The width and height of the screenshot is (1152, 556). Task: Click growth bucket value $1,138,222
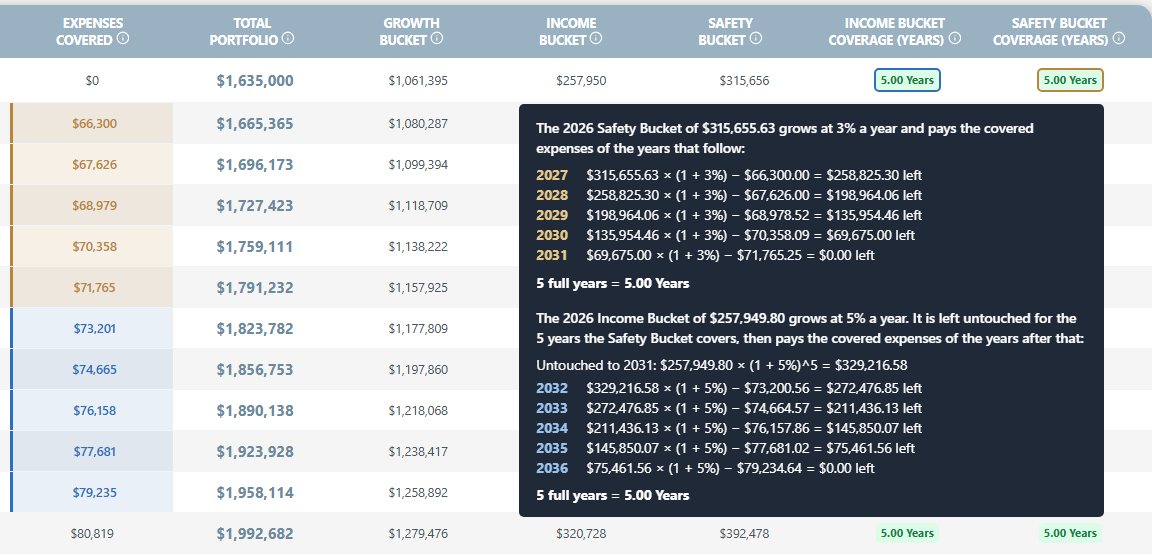[418, 247]
